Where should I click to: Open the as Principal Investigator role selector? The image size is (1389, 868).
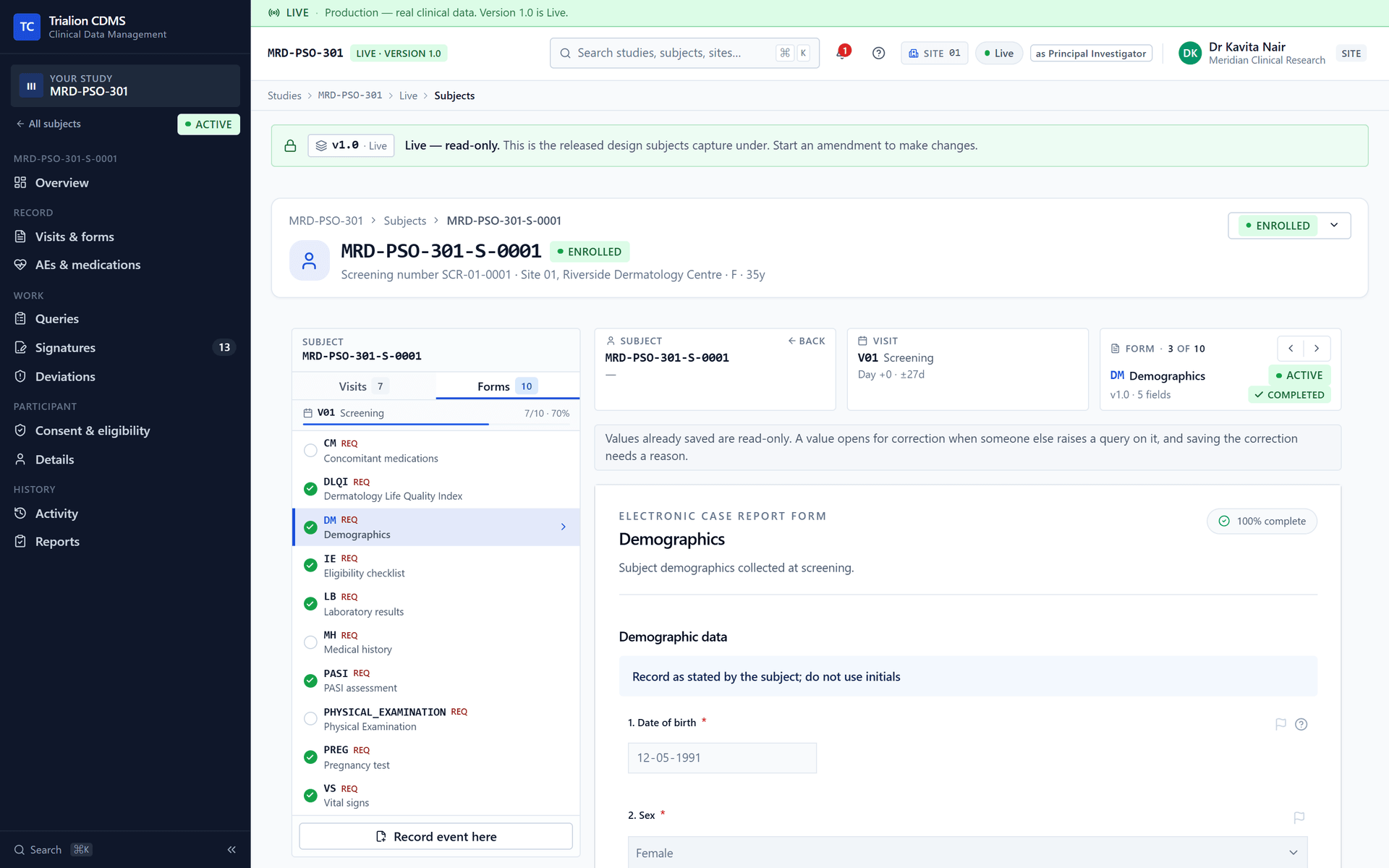click(x=1091, y=54)
